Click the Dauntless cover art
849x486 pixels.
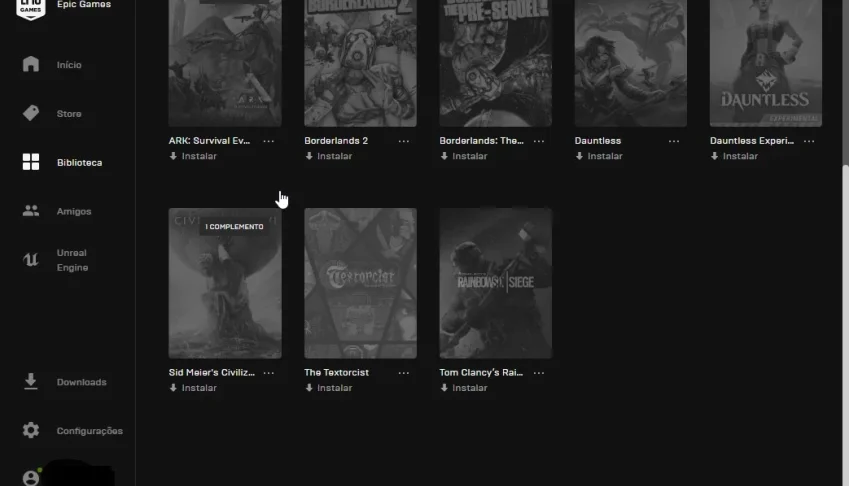(631, 63)
